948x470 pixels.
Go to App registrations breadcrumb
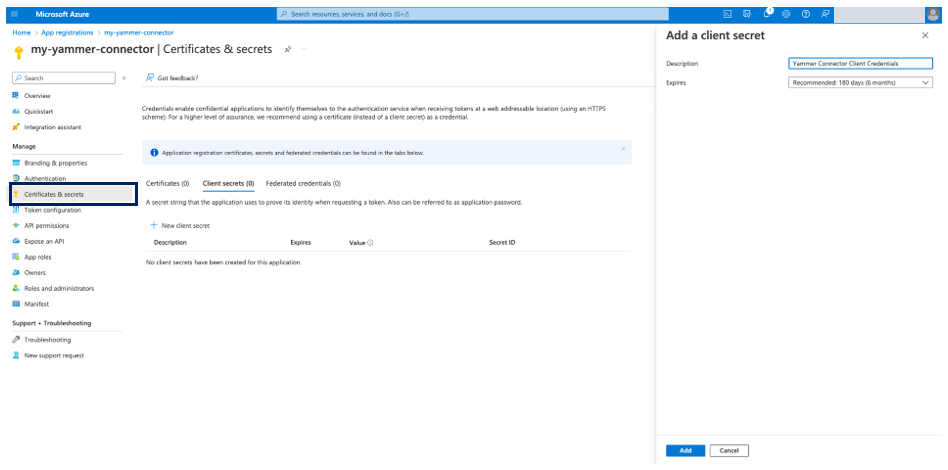67,33
